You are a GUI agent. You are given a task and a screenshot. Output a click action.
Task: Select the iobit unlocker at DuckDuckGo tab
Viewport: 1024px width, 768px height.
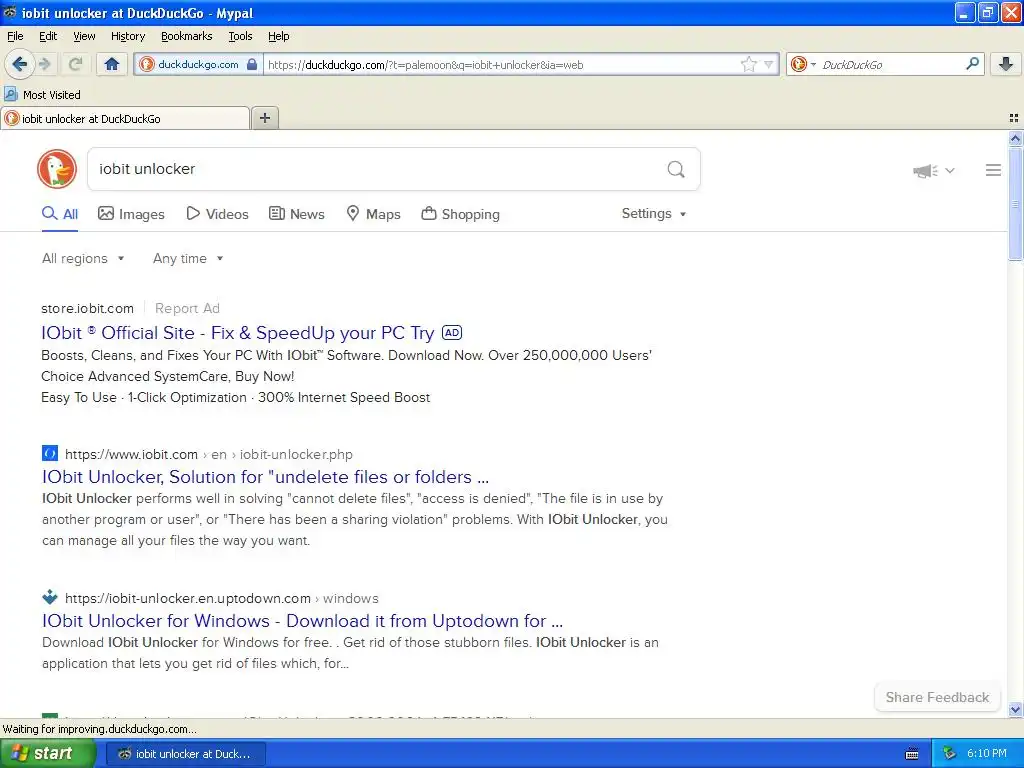tap(125, 118)
